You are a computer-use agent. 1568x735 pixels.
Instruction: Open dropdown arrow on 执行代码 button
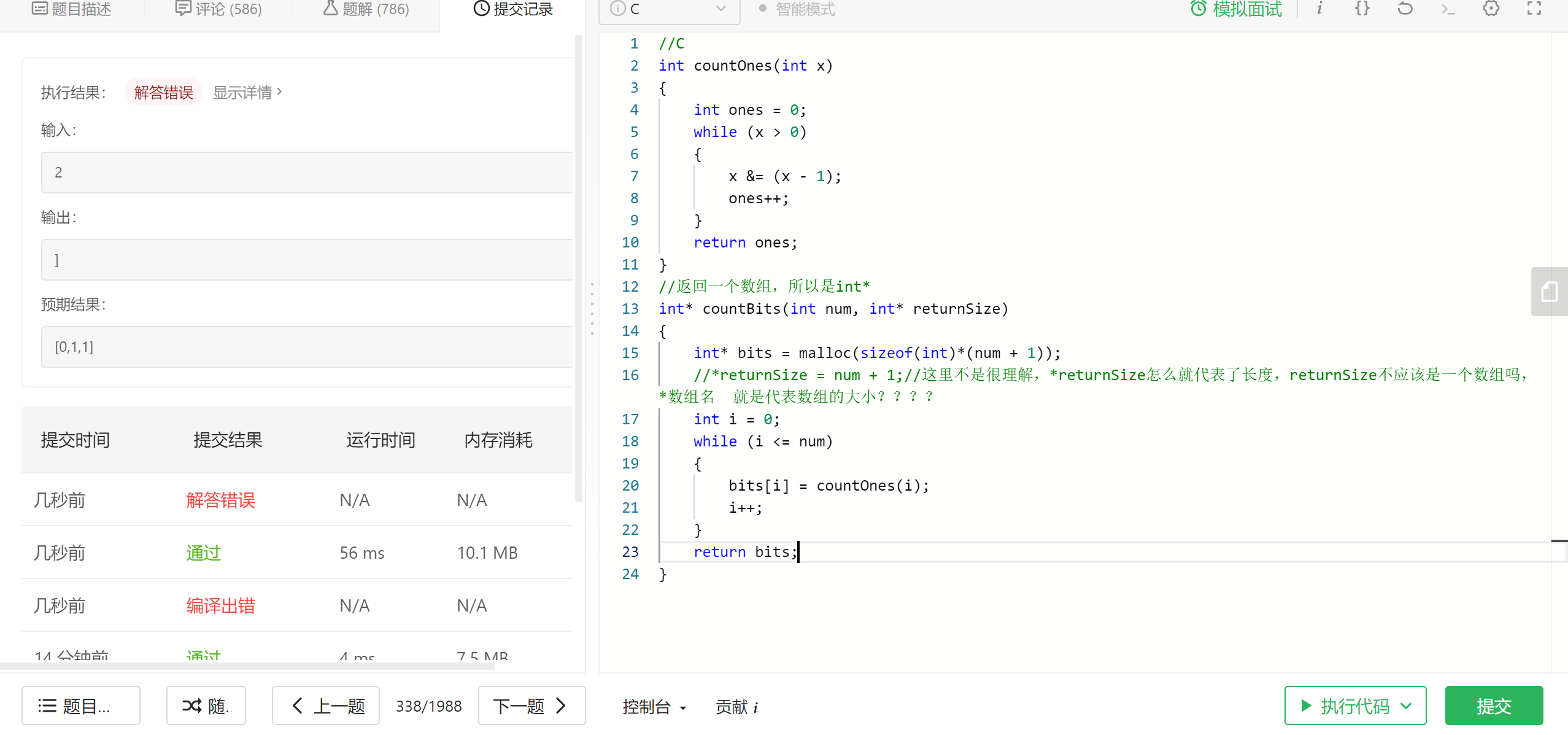coord(1406,706)
